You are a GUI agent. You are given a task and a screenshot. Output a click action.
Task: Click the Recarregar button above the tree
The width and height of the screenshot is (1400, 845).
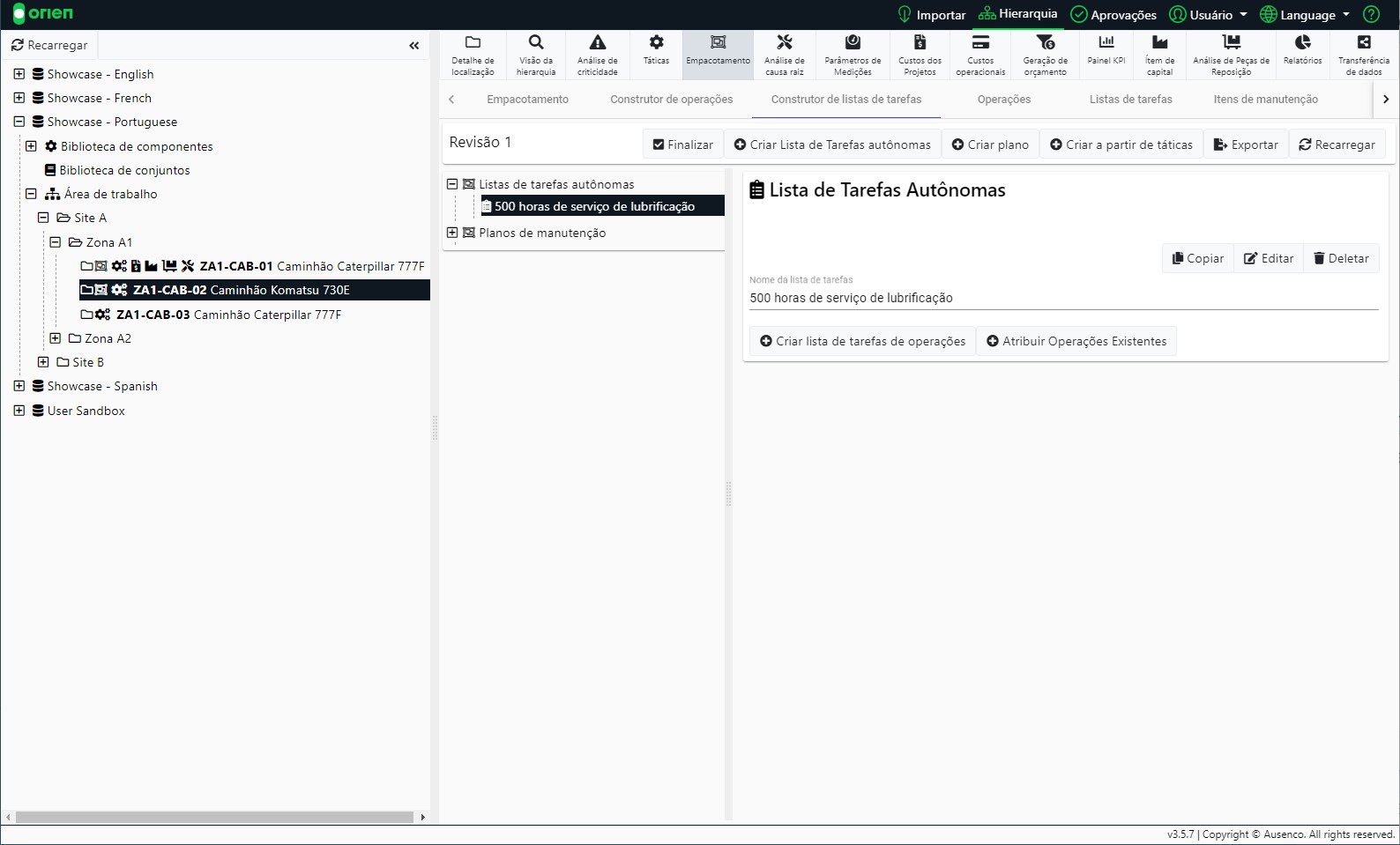[49, 45]
